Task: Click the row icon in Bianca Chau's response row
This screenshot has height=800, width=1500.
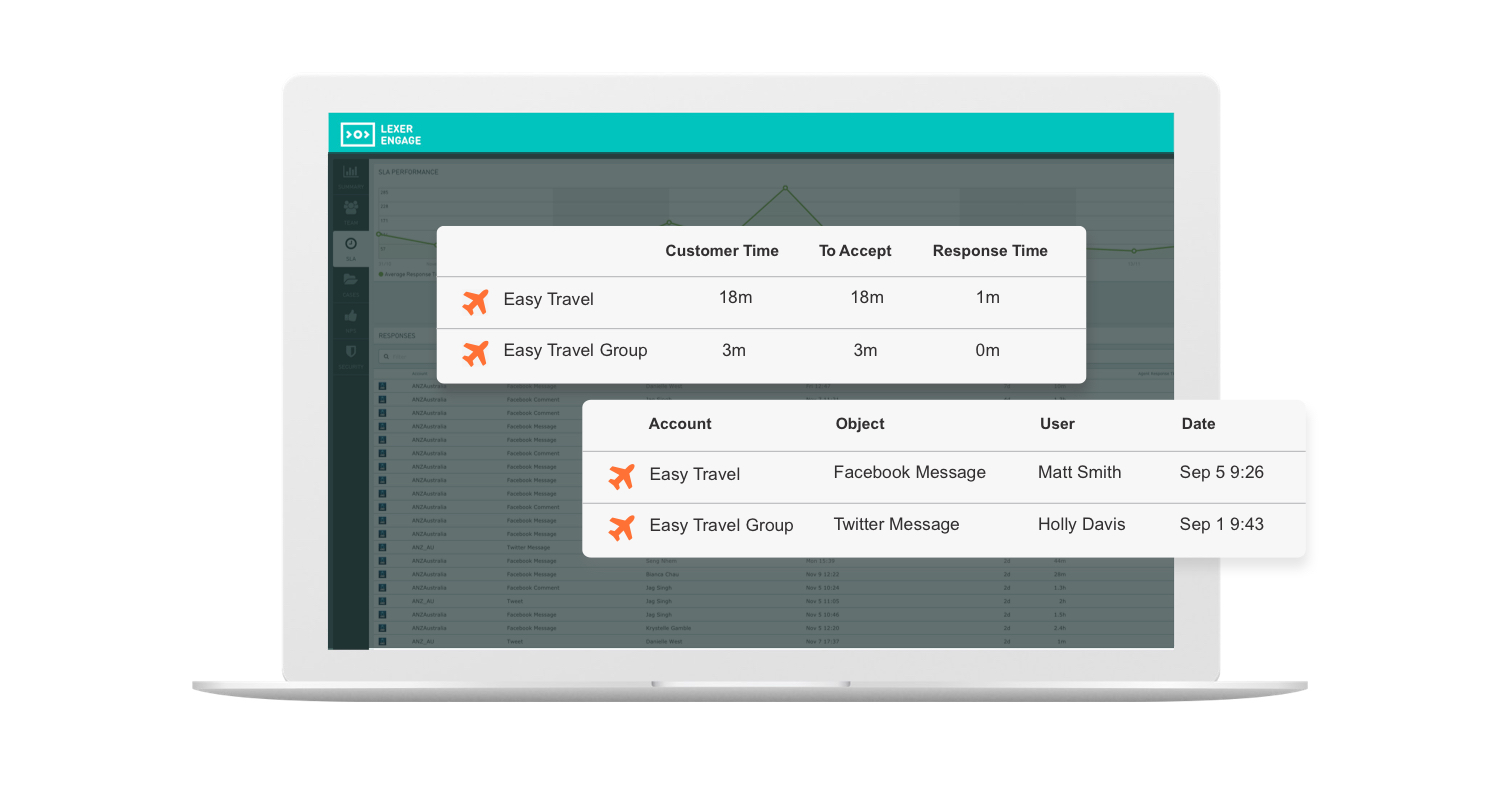Action: (x=382, y=574)
